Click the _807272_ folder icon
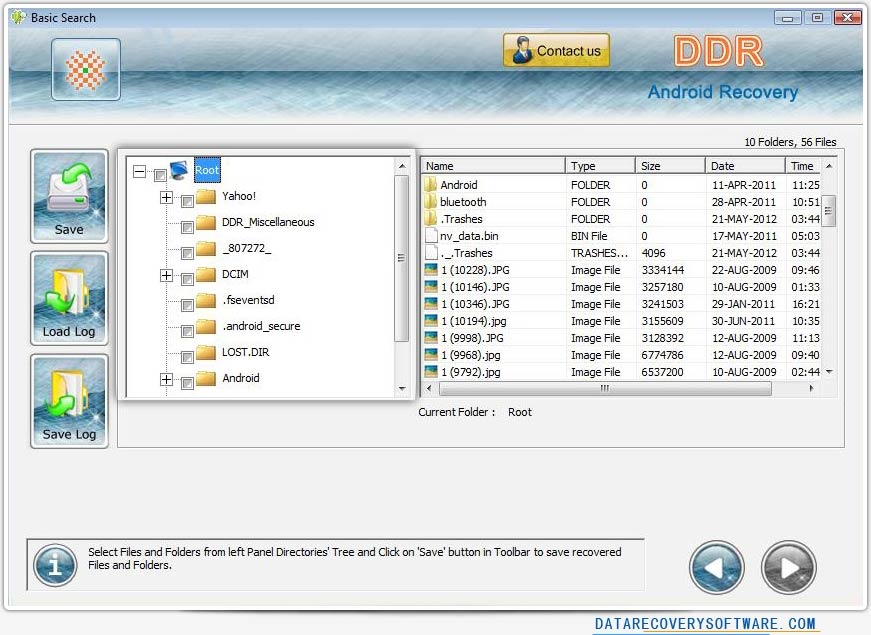Viewport: 871px width, 635px height. point(206,248)
